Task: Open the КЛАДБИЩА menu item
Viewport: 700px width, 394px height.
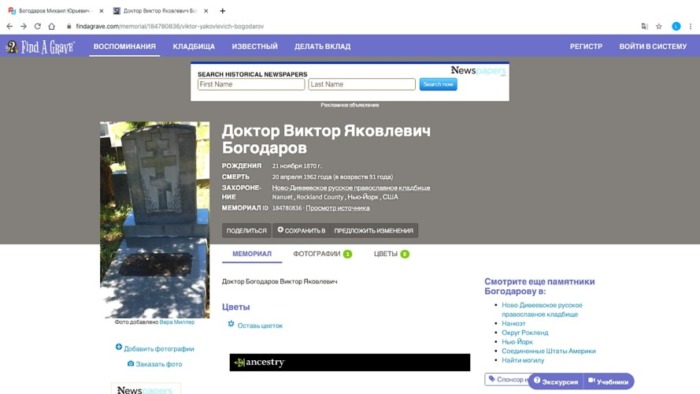Action: tap(194, 46)
